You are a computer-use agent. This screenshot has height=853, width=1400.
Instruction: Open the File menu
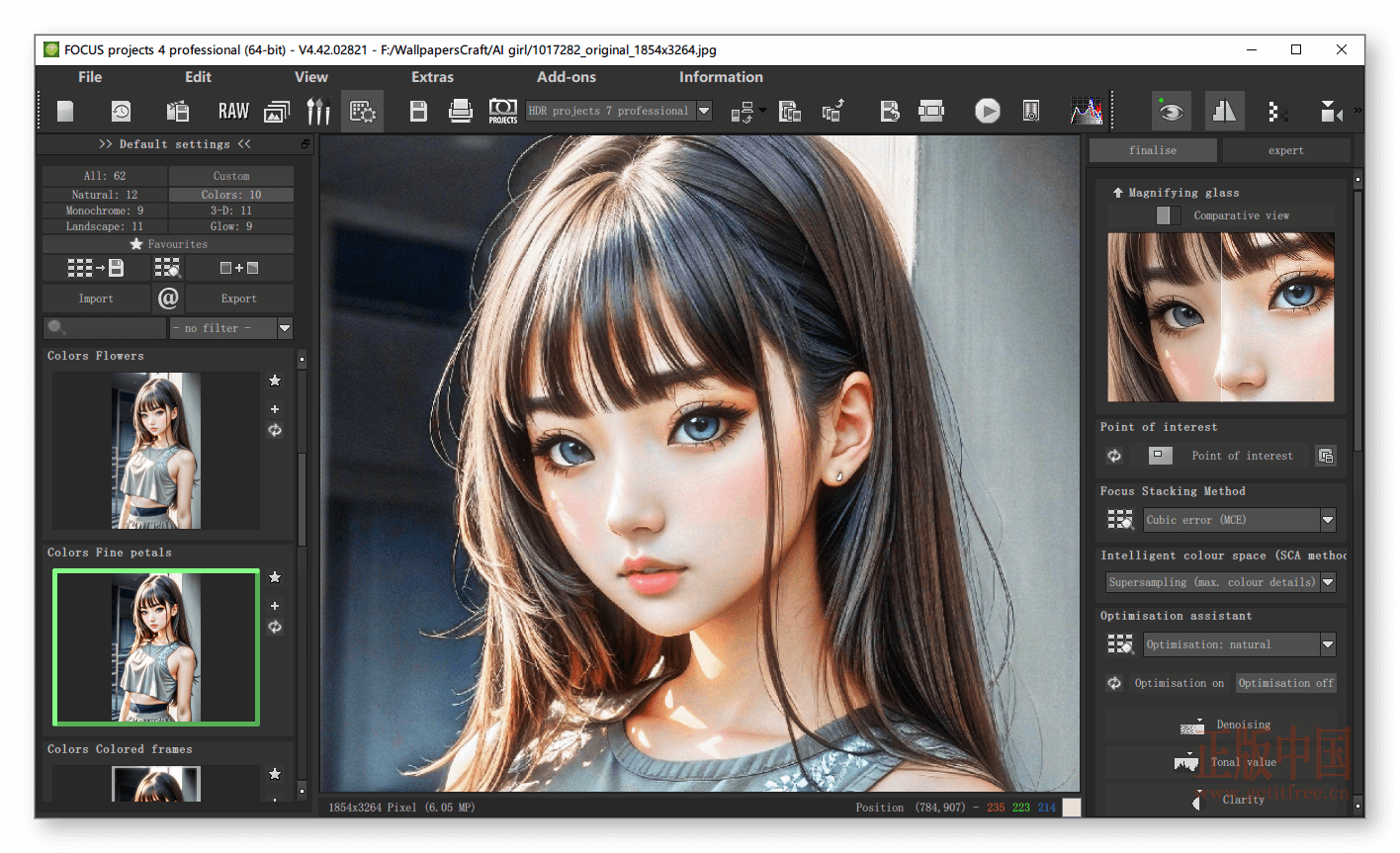point(90,77)
